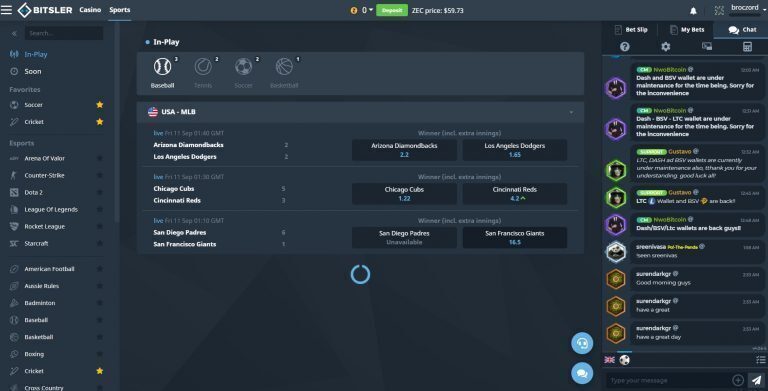Unfavorite Cricket under Favorites
The height and width of the screenshot is (391, 768).
coord(100,122)
